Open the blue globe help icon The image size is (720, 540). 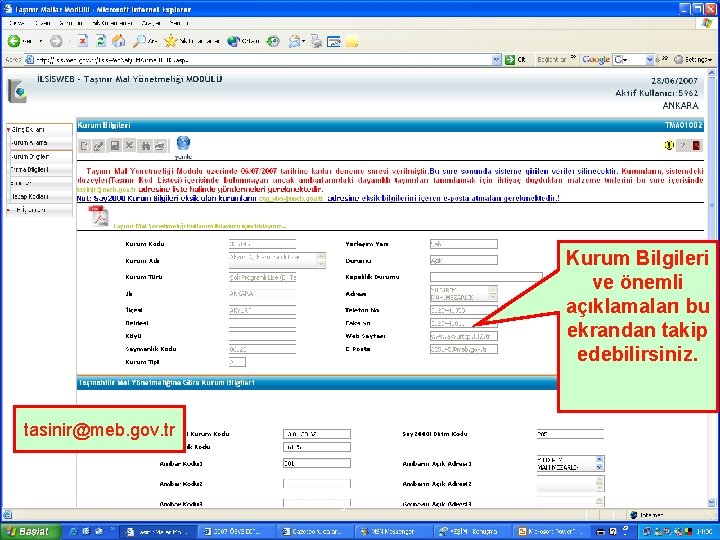pyautogui.click(x=183, y=143)
